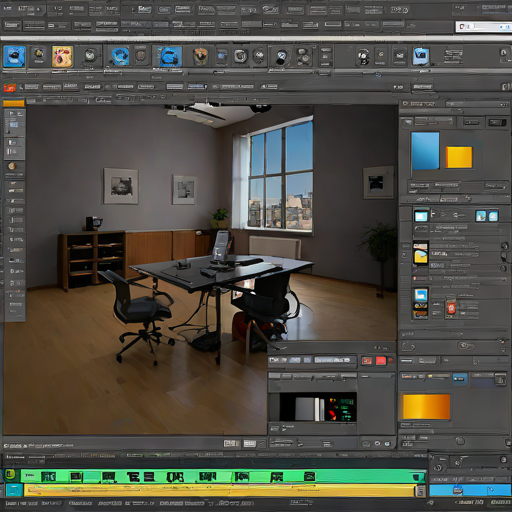Click the tan mask-shaped toolbar icon
Image resolution: width=512 pixels, height=512 pixels.
(x=200, y=56)
